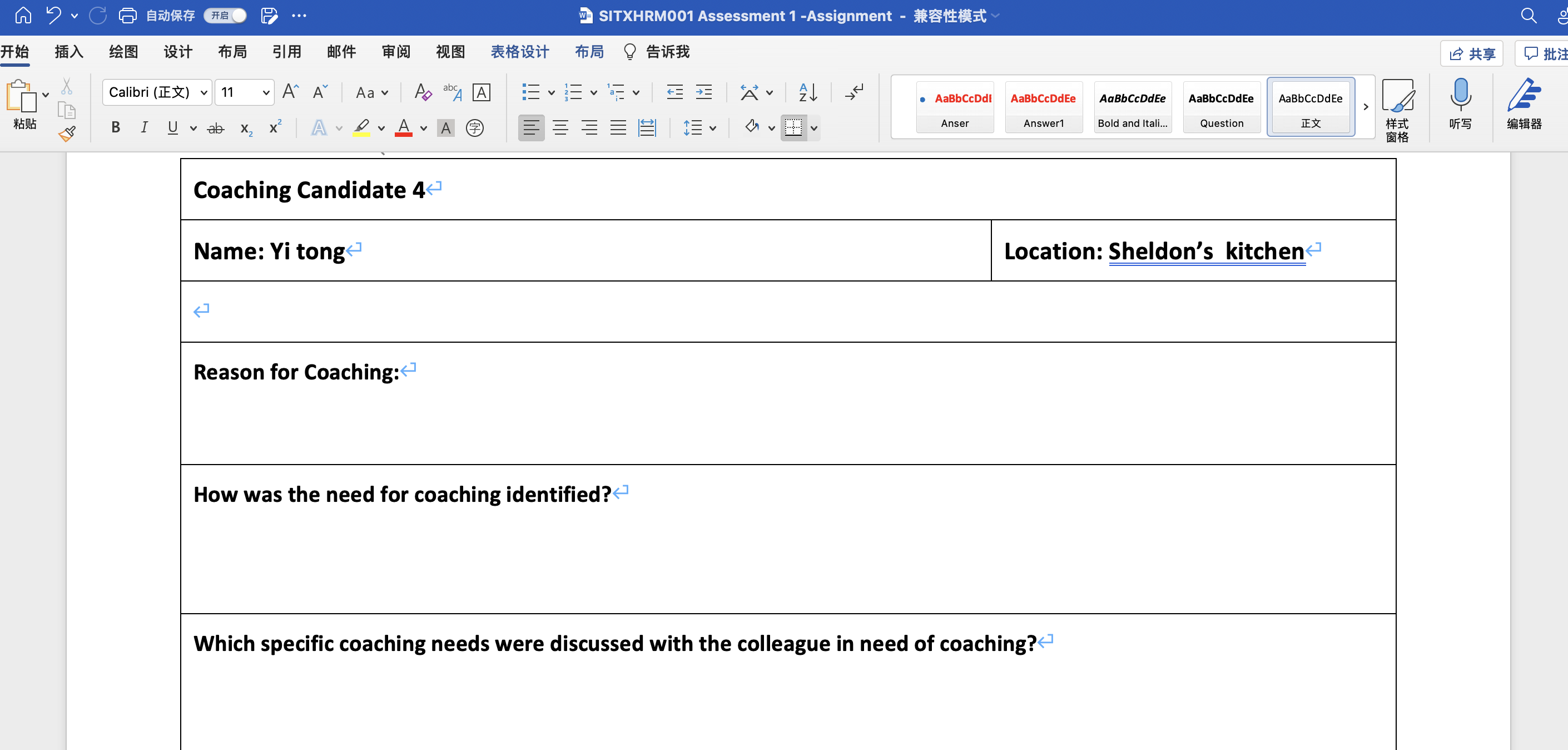The width and height of the screenshot is (1568, 750).
Task: Apply the Bold and Italic style
Action: point(1132,107)
